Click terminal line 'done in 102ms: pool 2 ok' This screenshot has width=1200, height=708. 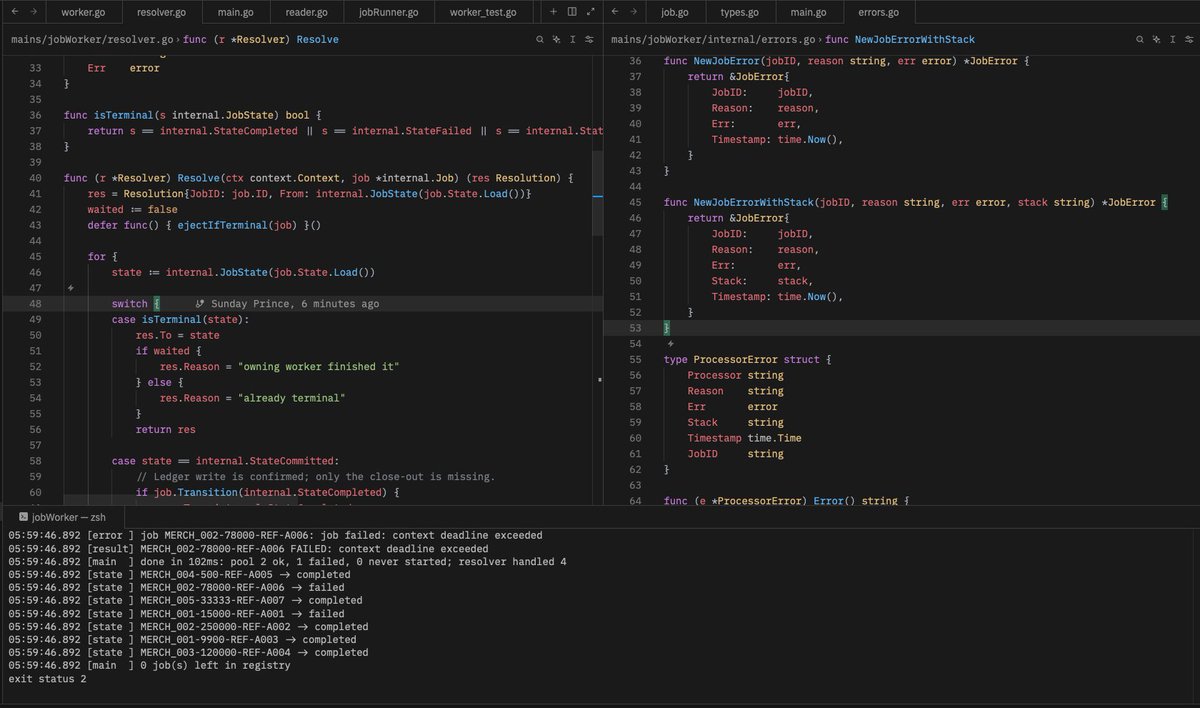288,562
